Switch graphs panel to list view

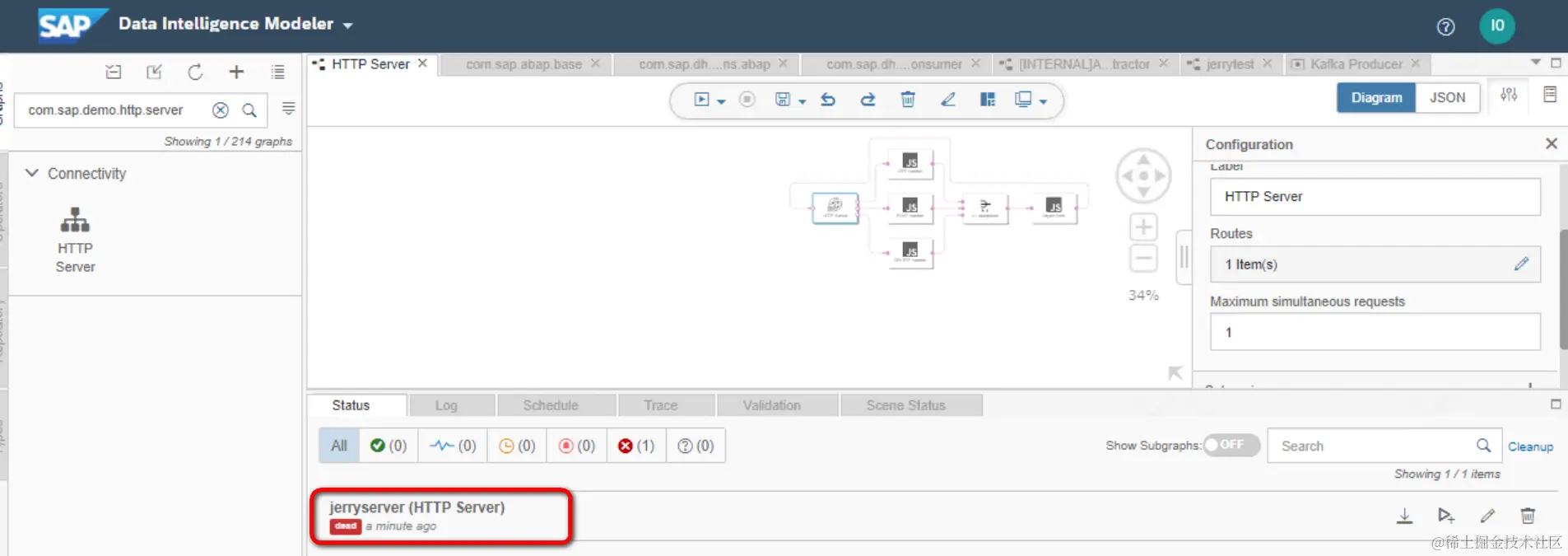click(278, 72)
